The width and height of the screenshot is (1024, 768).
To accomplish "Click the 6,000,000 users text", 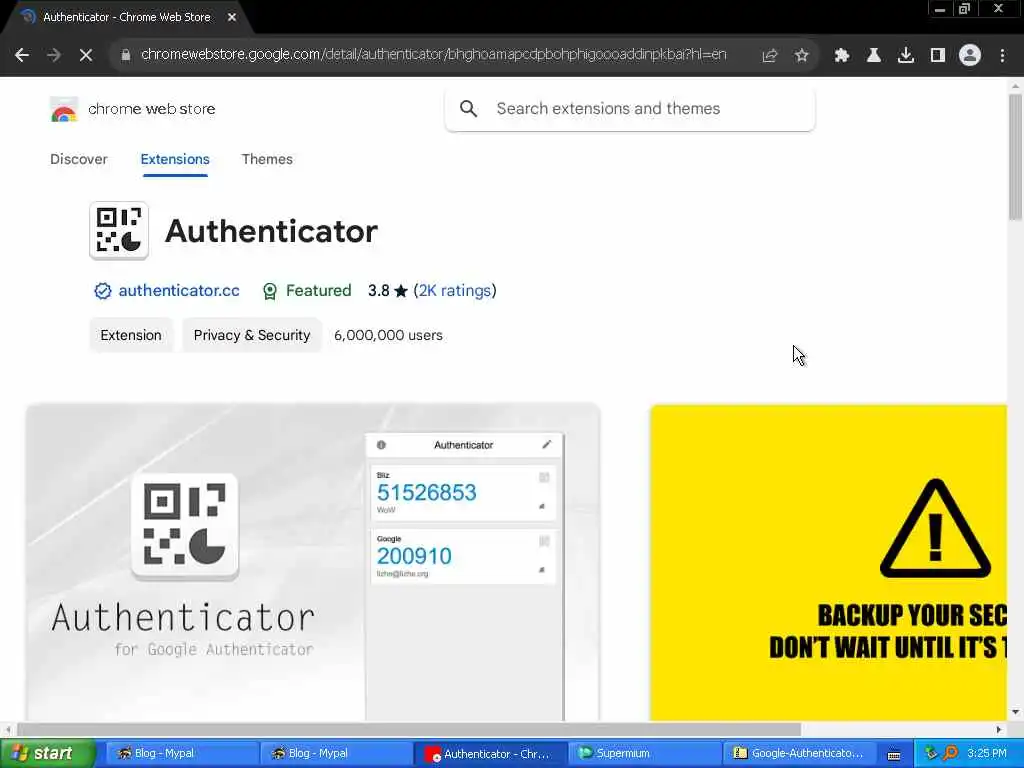I will tap(388, 335).
